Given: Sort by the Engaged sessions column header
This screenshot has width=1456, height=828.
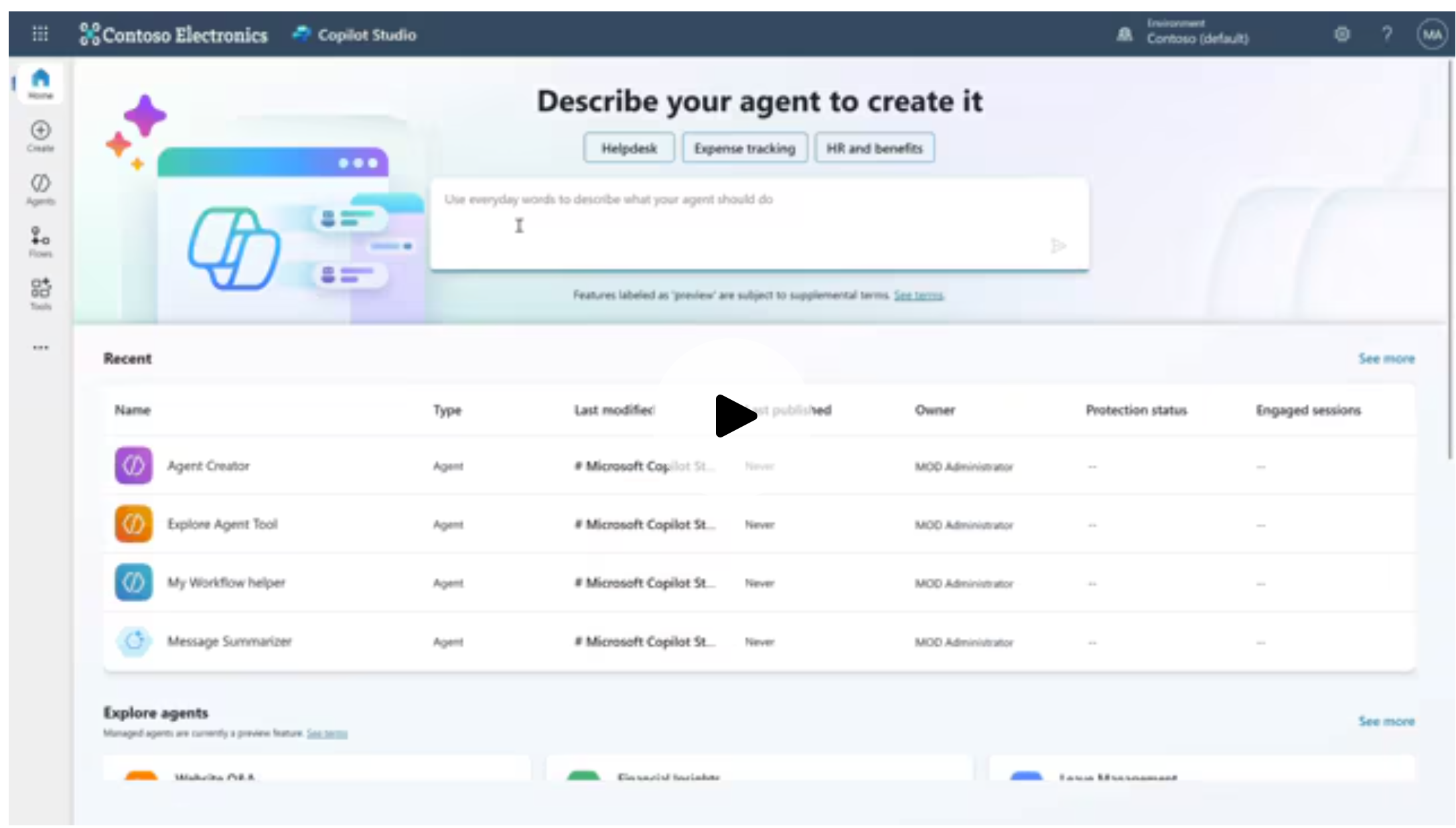Looking at the screenshot, I should point(1309,410).
